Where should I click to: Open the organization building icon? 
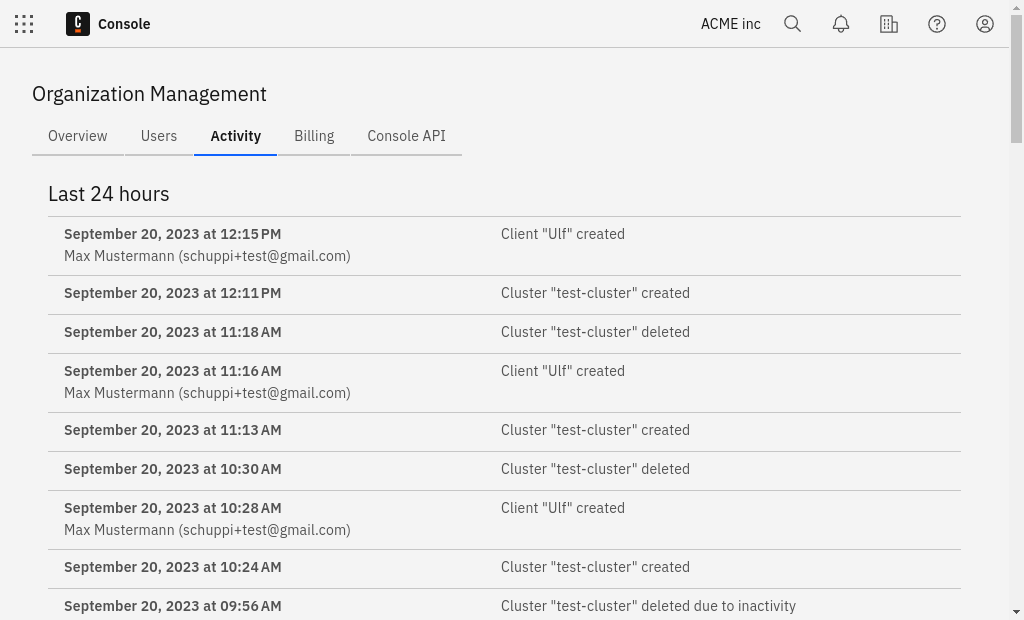coord(888,24)
